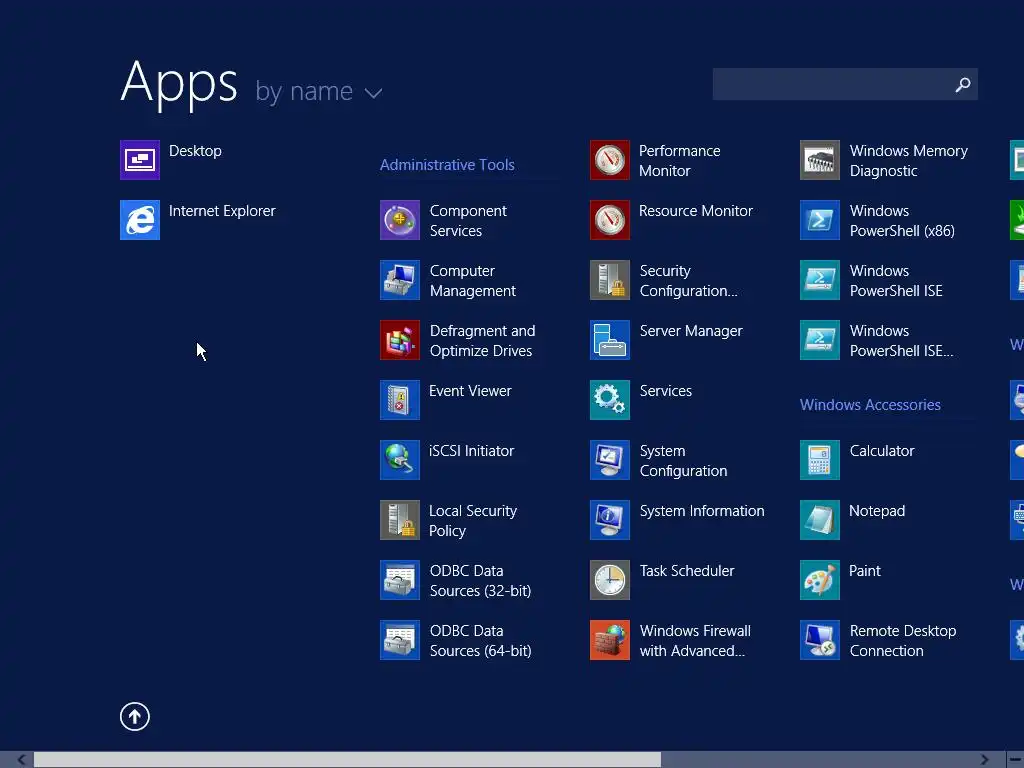Click the scrollbar right arrow
Image resolution: width=1024 pixels, height=768 pixels.
click(x=985, y=760)
